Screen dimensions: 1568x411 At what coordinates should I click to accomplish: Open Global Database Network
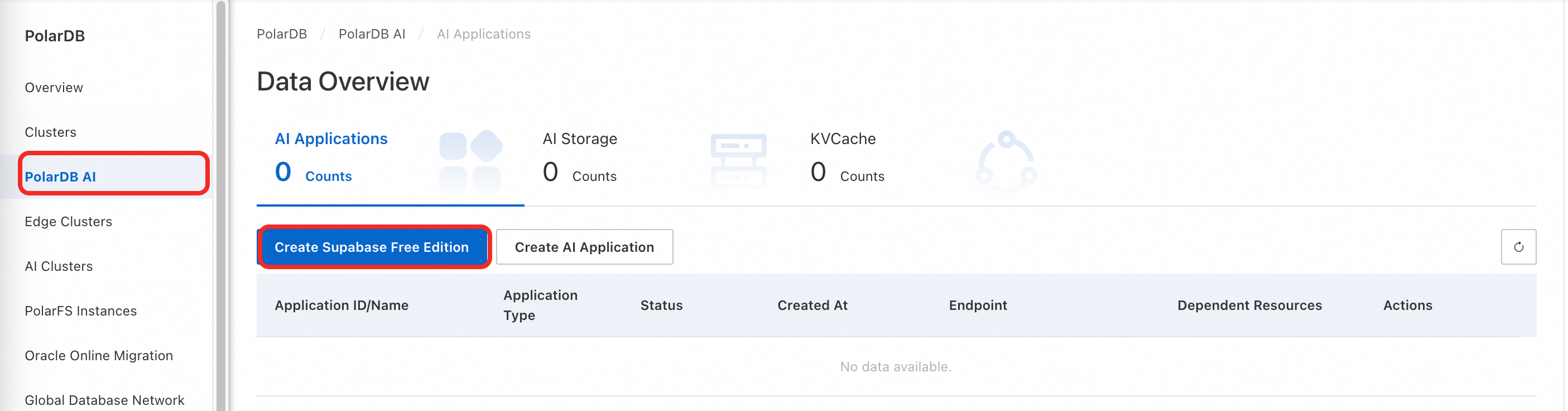tap(104, 400)
